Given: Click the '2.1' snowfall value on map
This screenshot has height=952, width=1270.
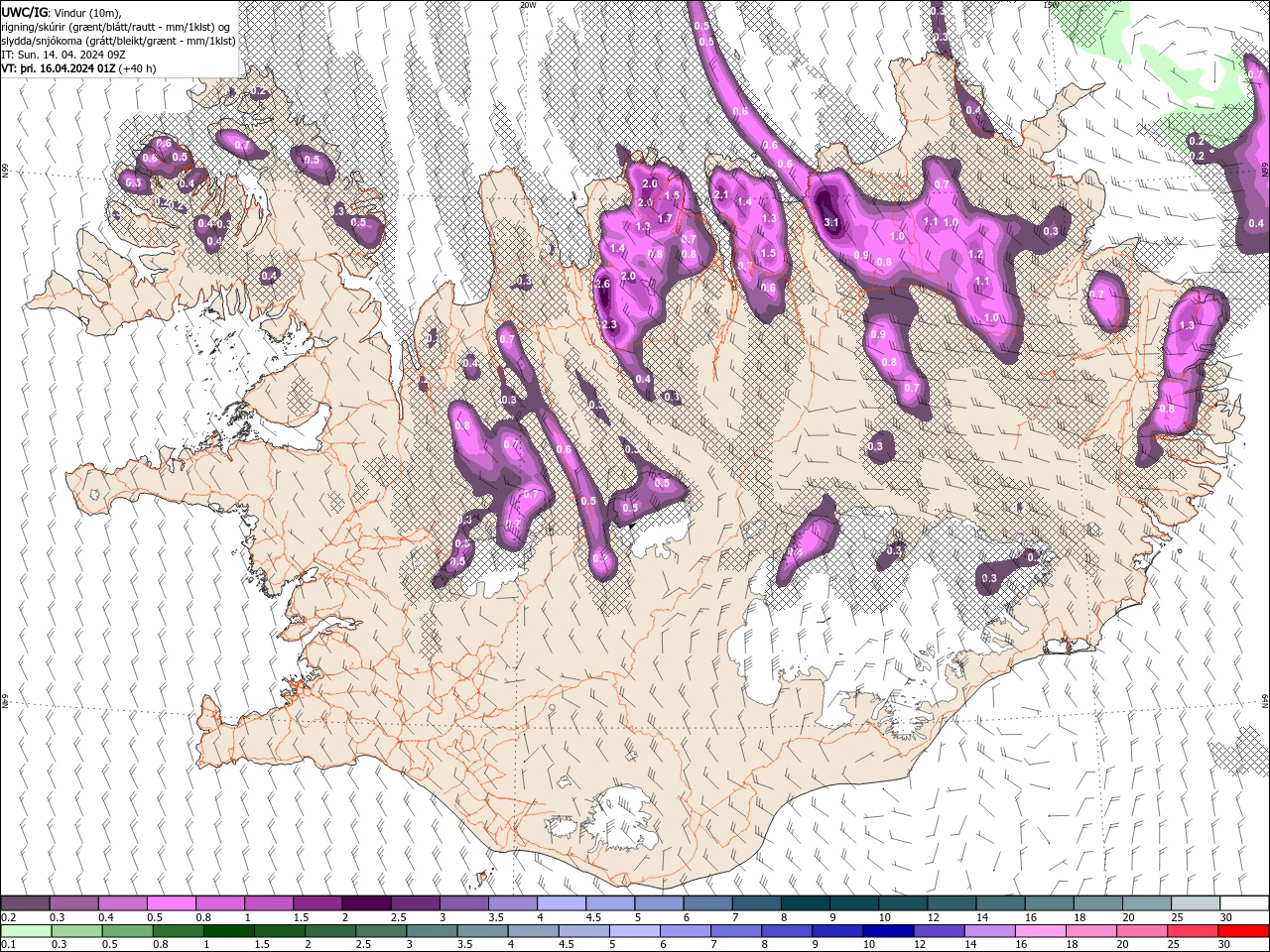Looking at the screenshot, I should (x=721, y=195).
